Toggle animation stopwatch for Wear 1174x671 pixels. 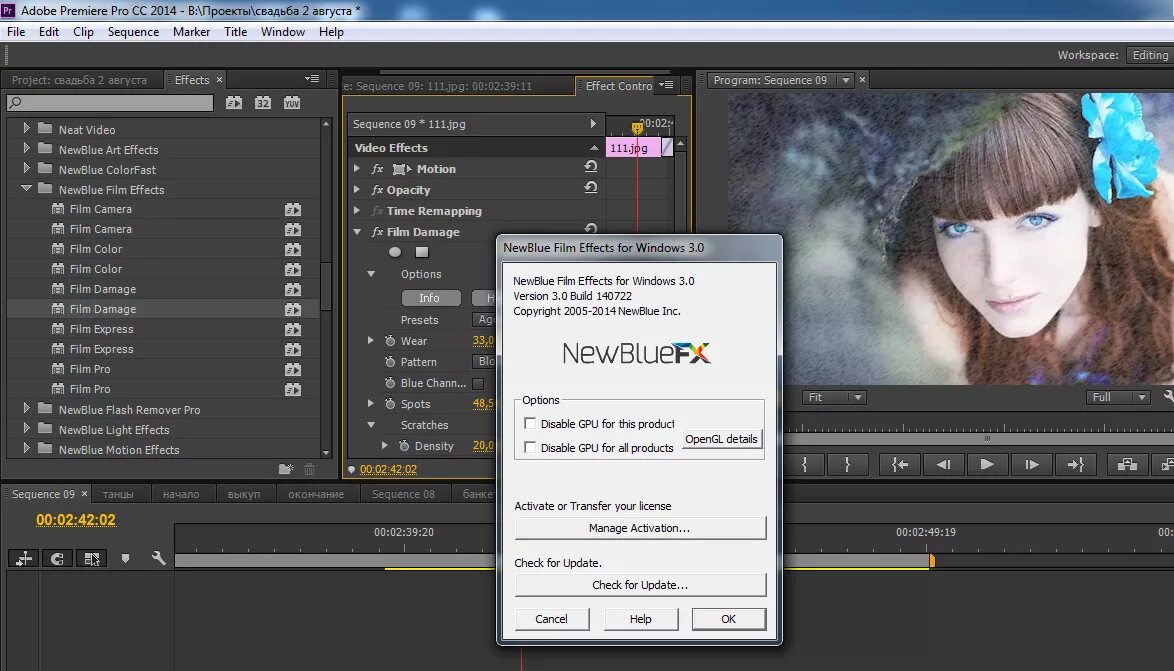[390, 341]
